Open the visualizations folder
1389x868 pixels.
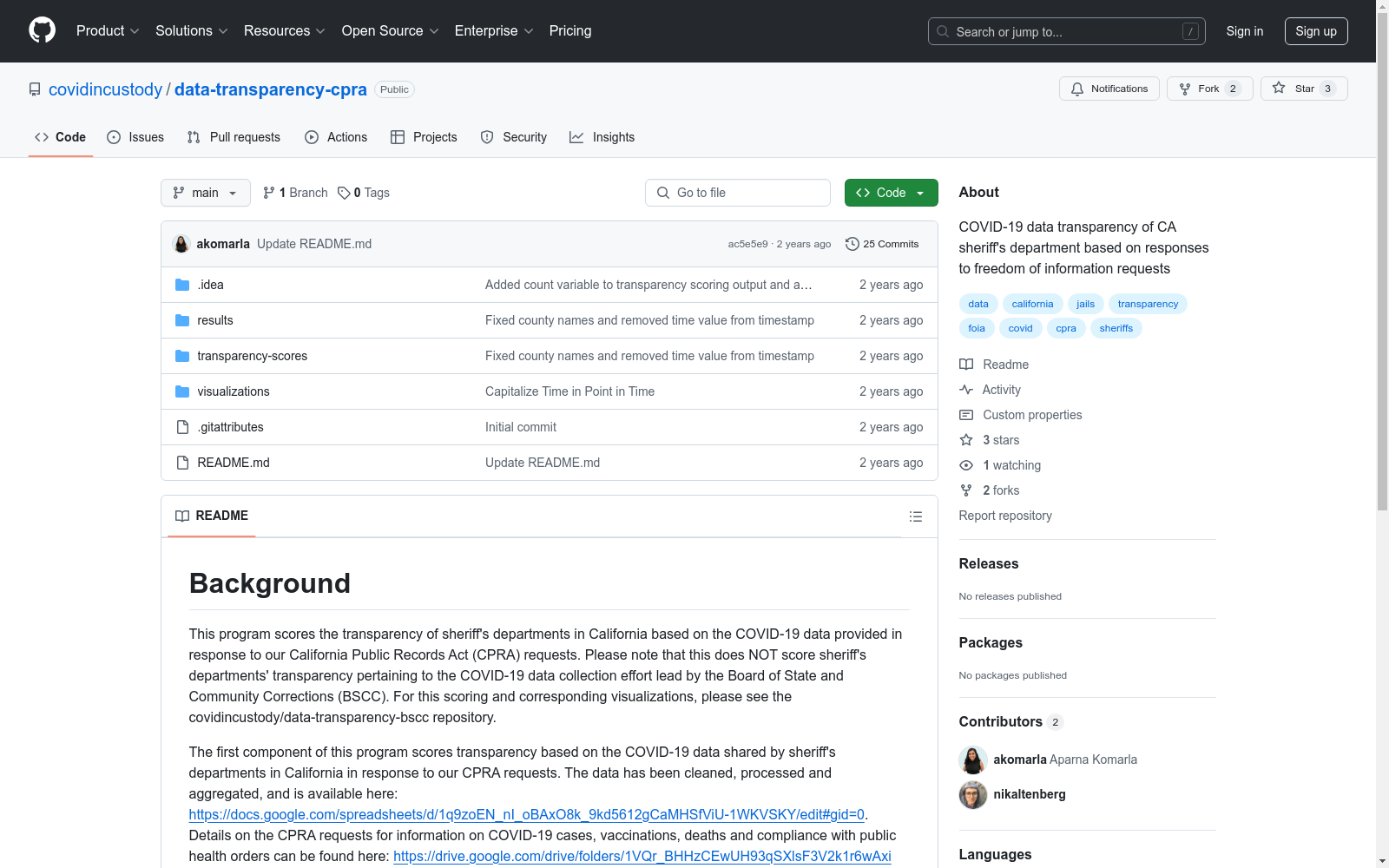[x=233, y=391]
